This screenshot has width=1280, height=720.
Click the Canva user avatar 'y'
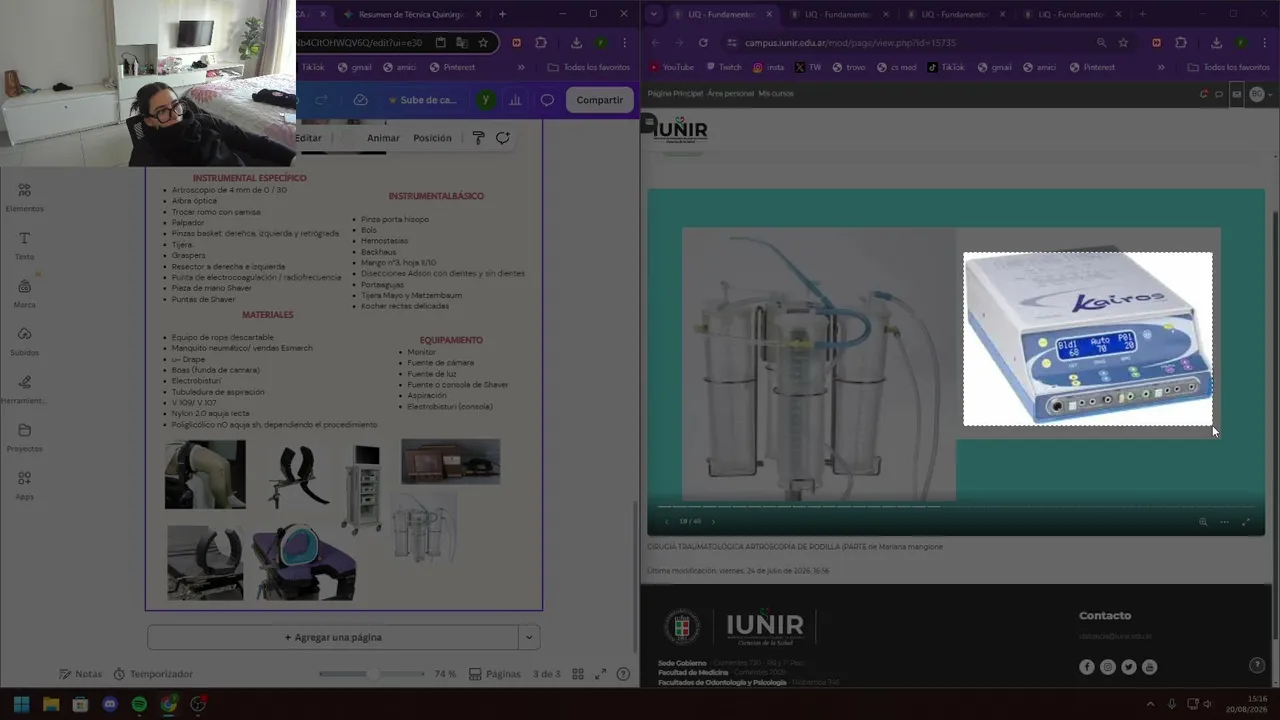coord(485,100)
